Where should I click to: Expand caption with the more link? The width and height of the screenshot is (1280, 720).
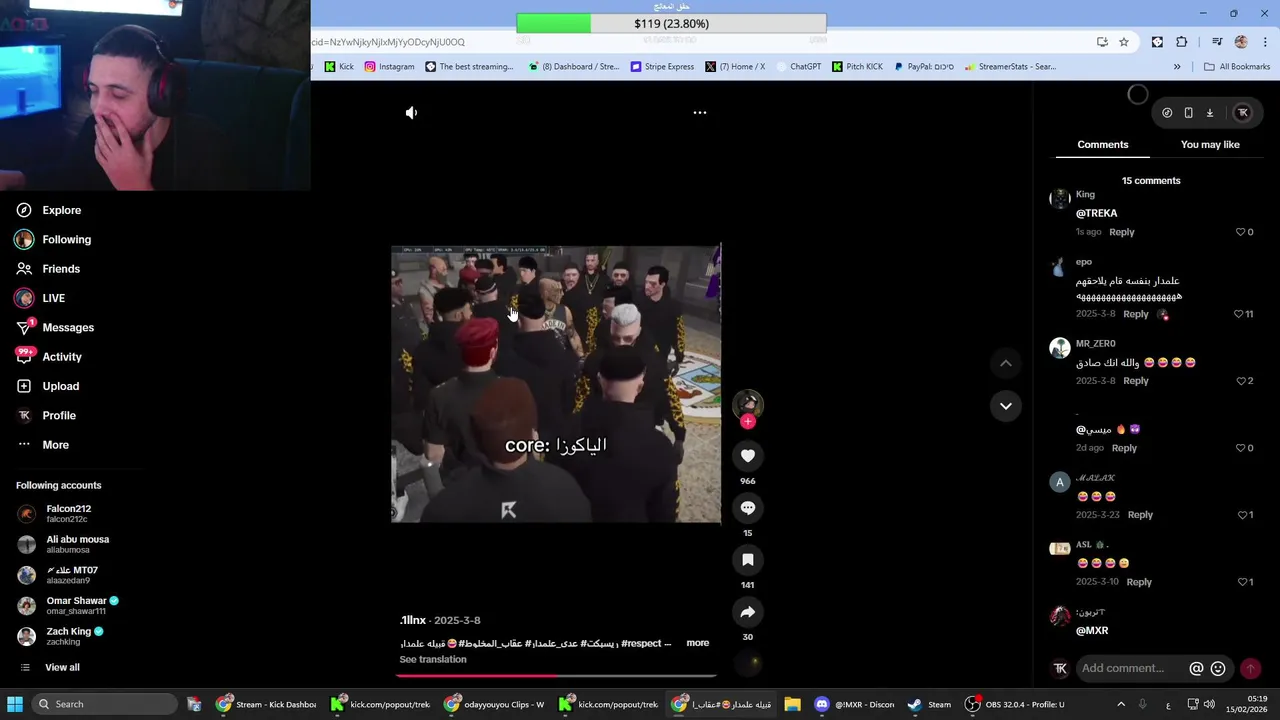698,643
